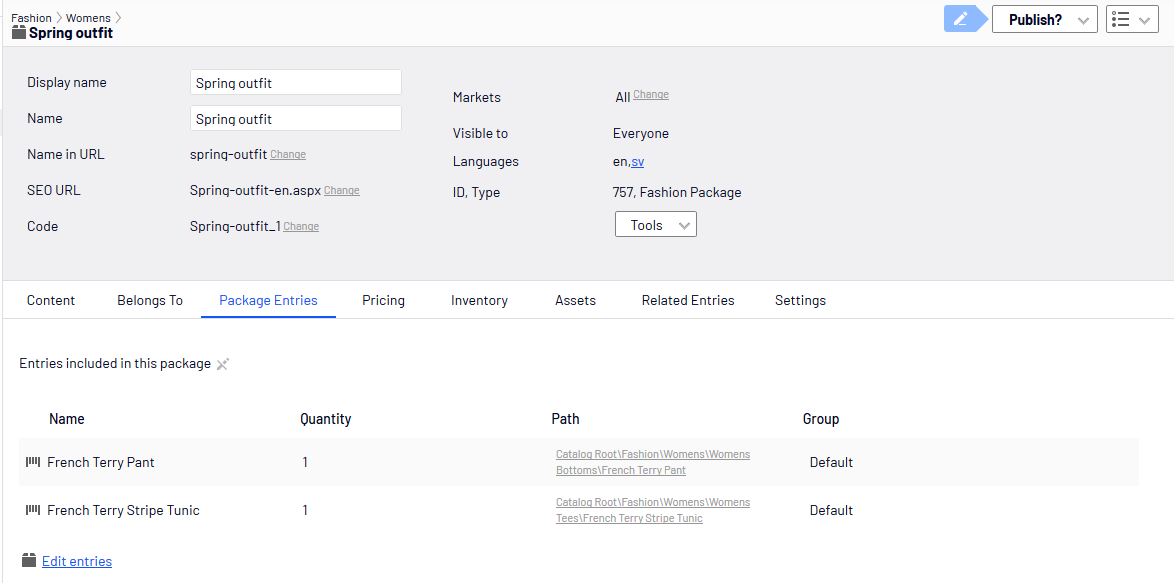Click the Display name input field
The height and width of the screenshot is (583, 1174).
click(296, 83)
